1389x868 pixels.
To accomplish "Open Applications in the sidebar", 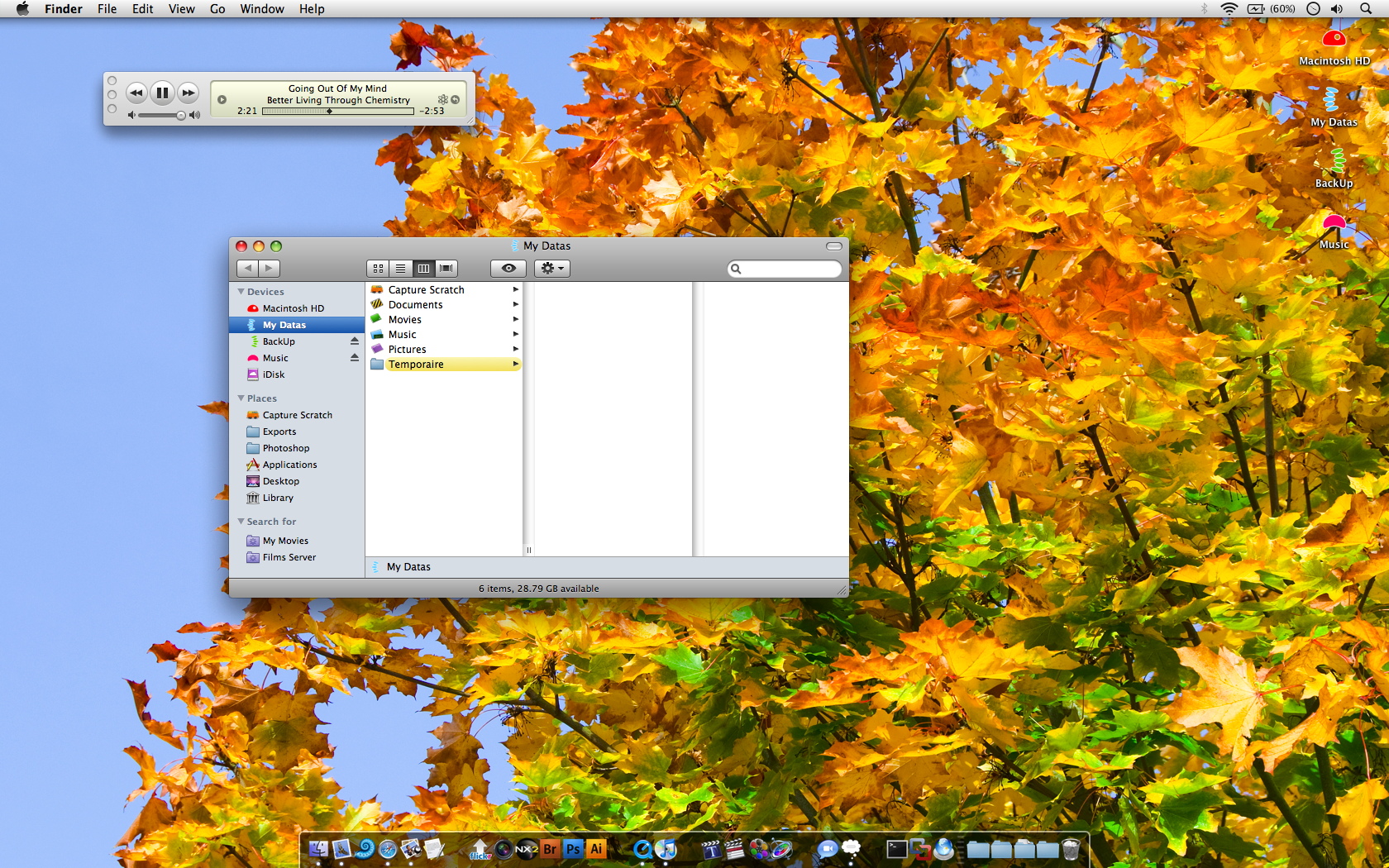I will coord(296,465).
